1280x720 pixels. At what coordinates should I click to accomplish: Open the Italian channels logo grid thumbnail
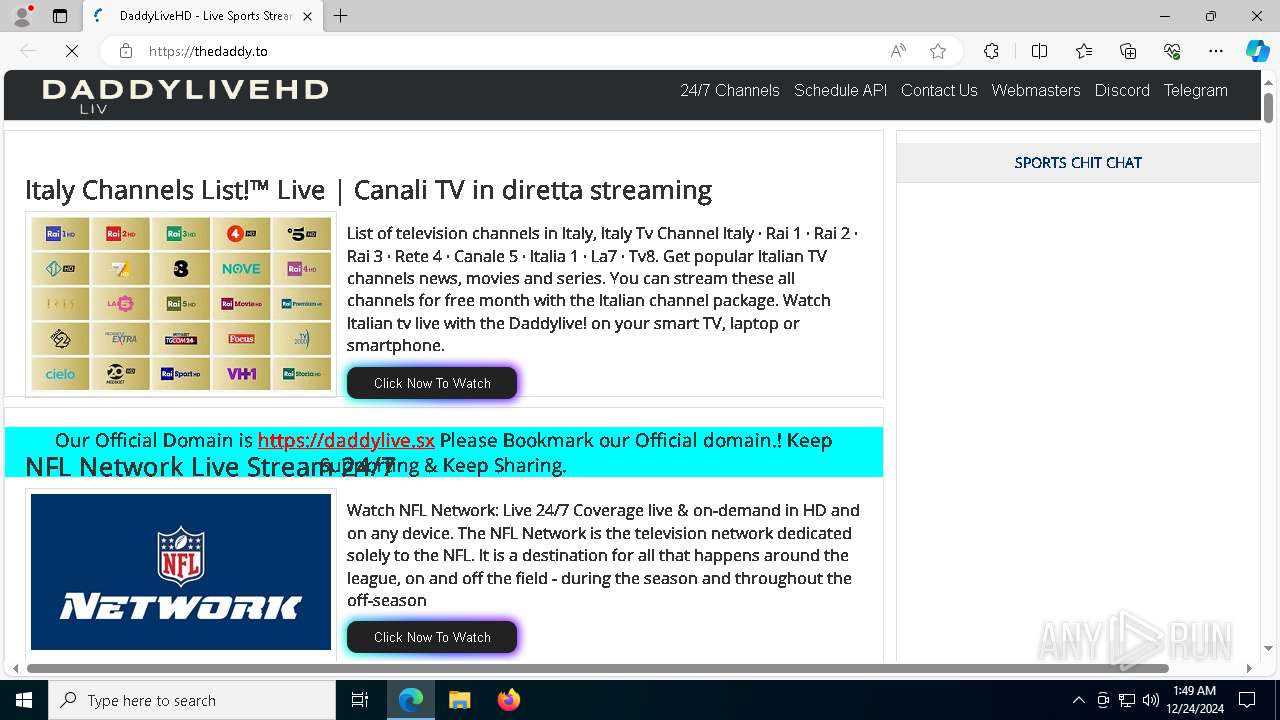[x=181, y=304]
